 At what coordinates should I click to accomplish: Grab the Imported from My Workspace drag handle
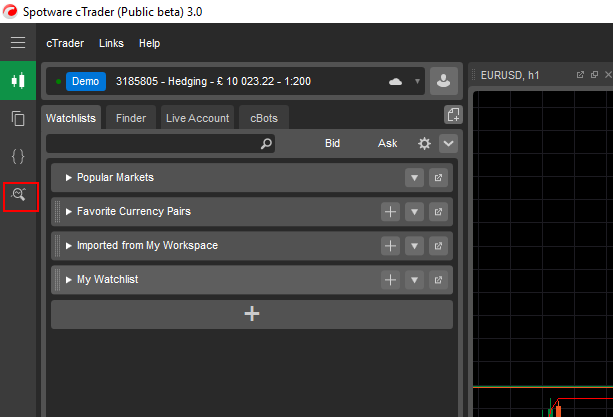pyautogui.click(x=57, y=245)
